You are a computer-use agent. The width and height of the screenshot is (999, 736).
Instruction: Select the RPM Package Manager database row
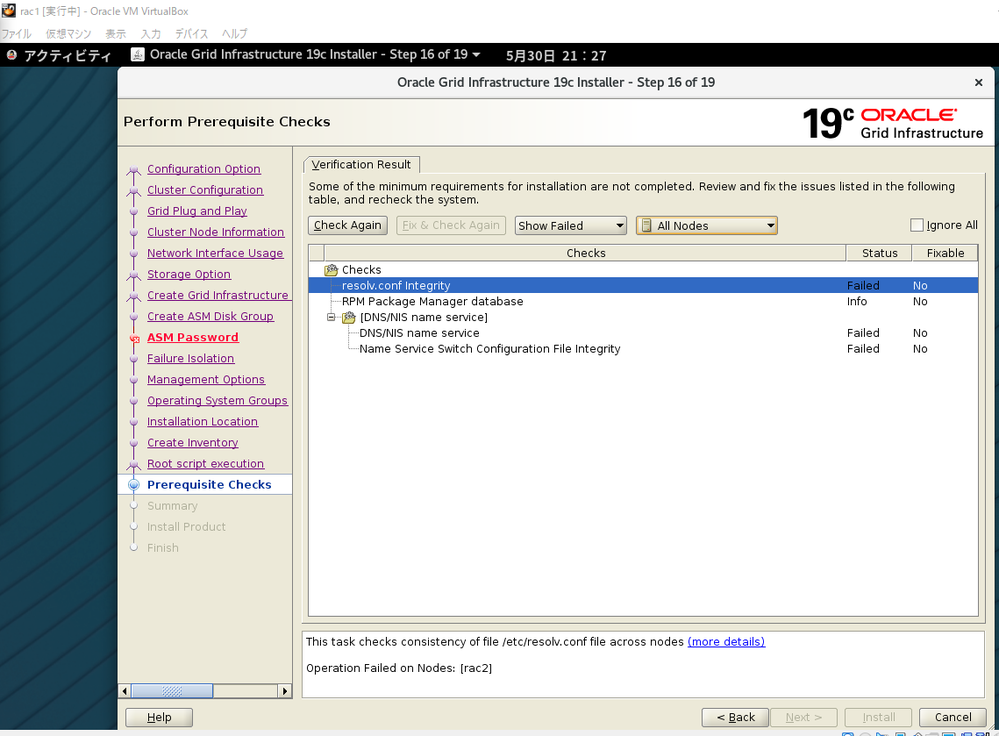643,301
